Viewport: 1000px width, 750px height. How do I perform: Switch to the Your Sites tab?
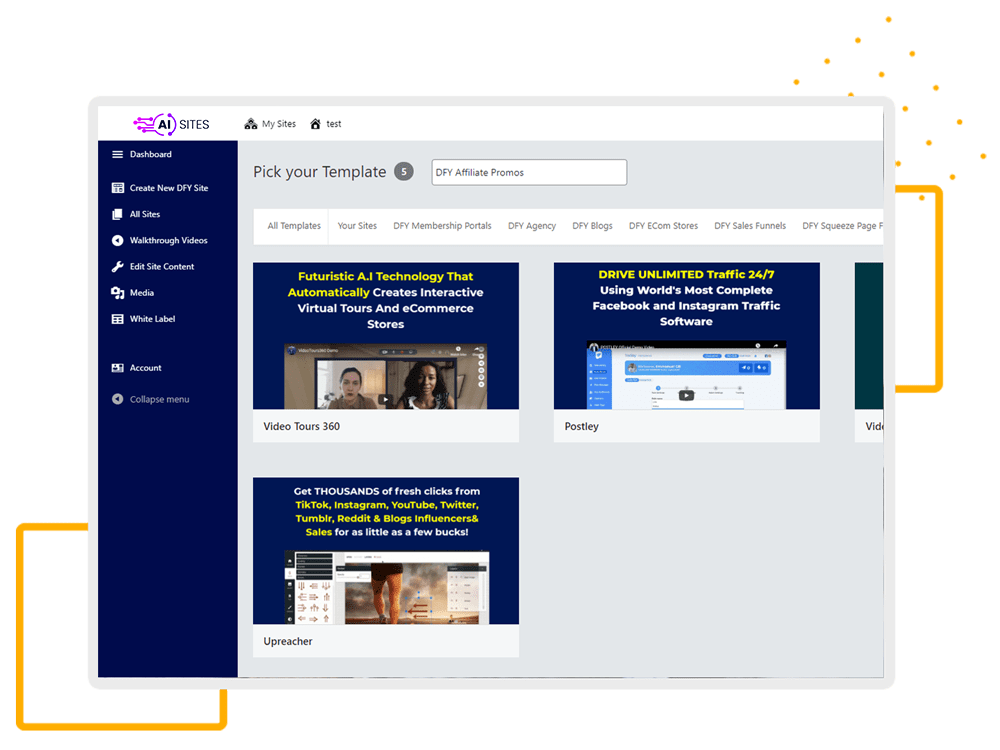(357, 226)
